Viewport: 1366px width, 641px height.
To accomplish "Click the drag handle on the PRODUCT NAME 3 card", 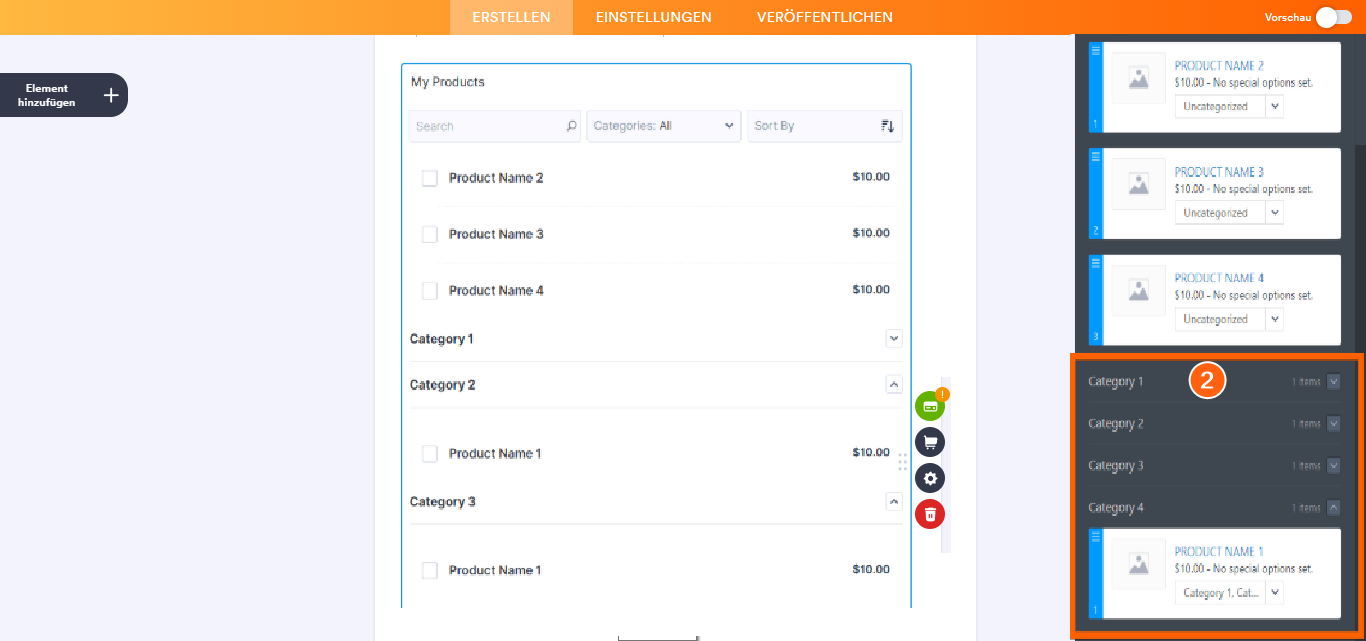I will coord(1095,156).
